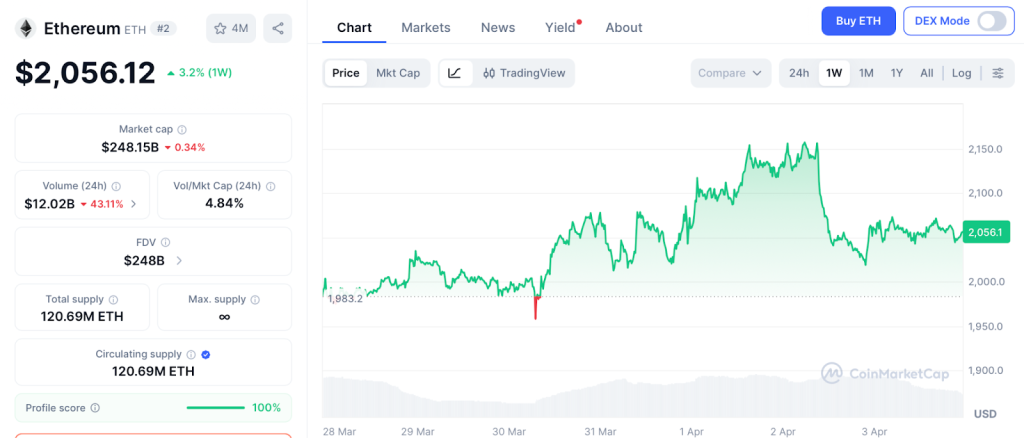Open chart settings sliders icon
The height and width of the screenshot is (438, 1024).
pyautogui.click(x=997, y=73)
